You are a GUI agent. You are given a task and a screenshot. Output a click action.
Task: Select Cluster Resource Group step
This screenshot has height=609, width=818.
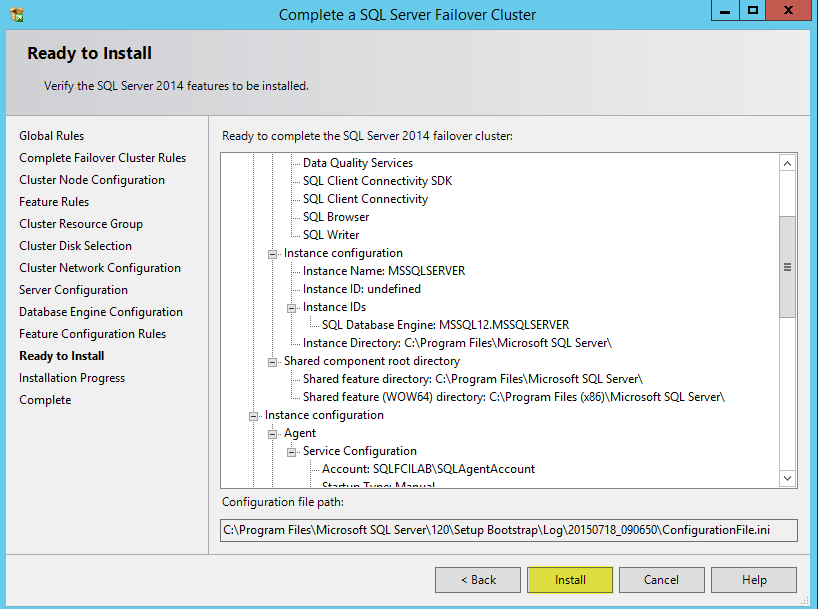pos(81,223)
